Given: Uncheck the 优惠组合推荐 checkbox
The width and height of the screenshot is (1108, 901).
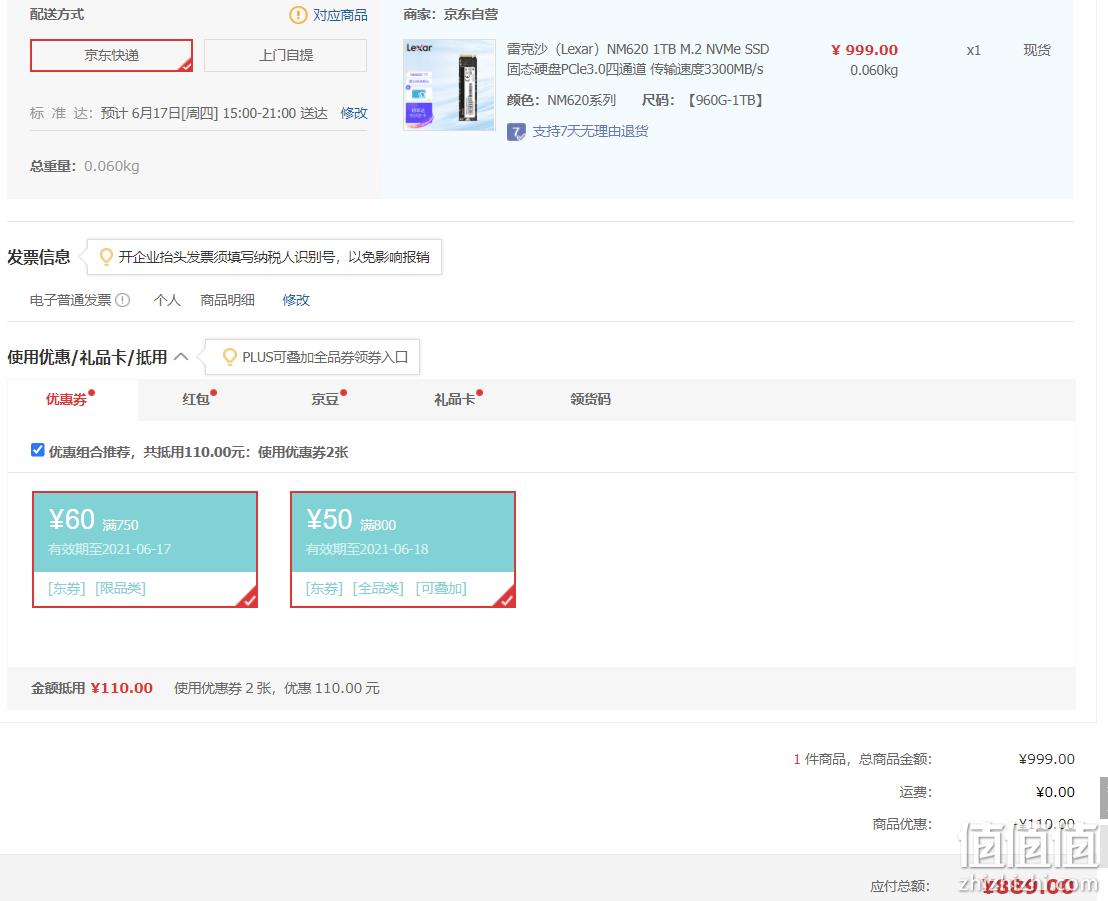Looking at the screenshot, I should (x=37, y=450).
